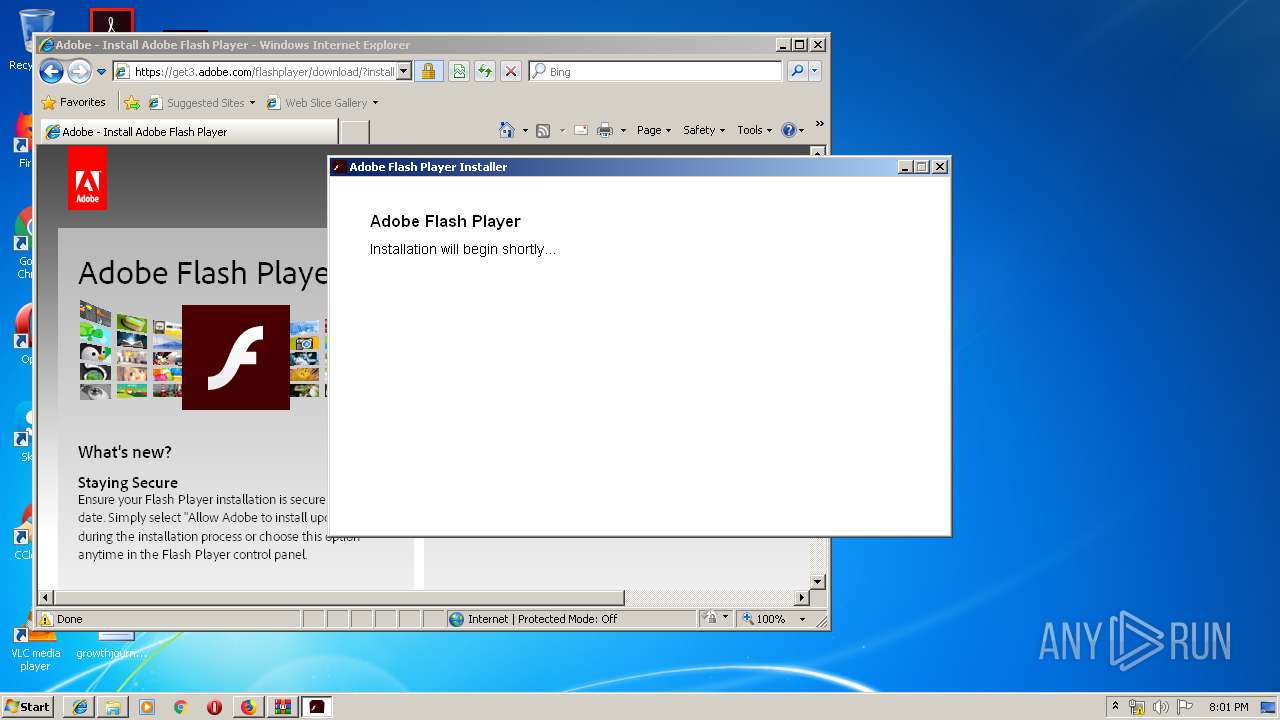View the security lock icon report

(428, 71)
